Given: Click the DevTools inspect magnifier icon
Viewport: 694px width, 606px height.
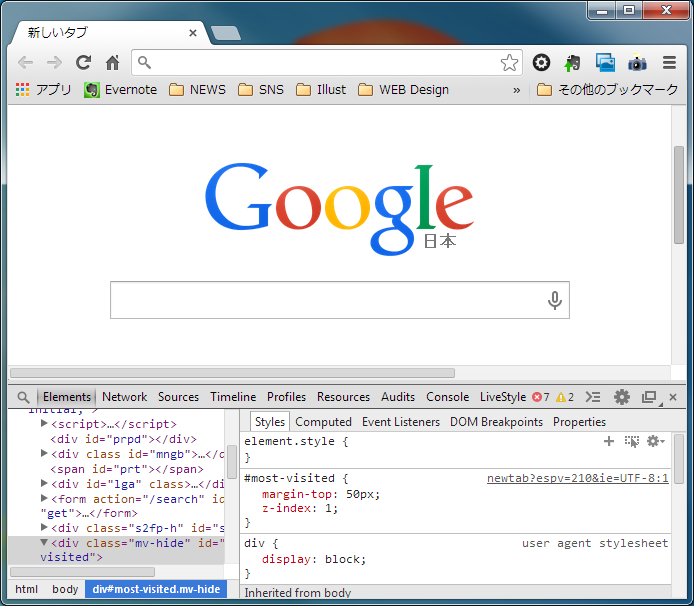Looking at the screenshot, I should click(23, 397).
